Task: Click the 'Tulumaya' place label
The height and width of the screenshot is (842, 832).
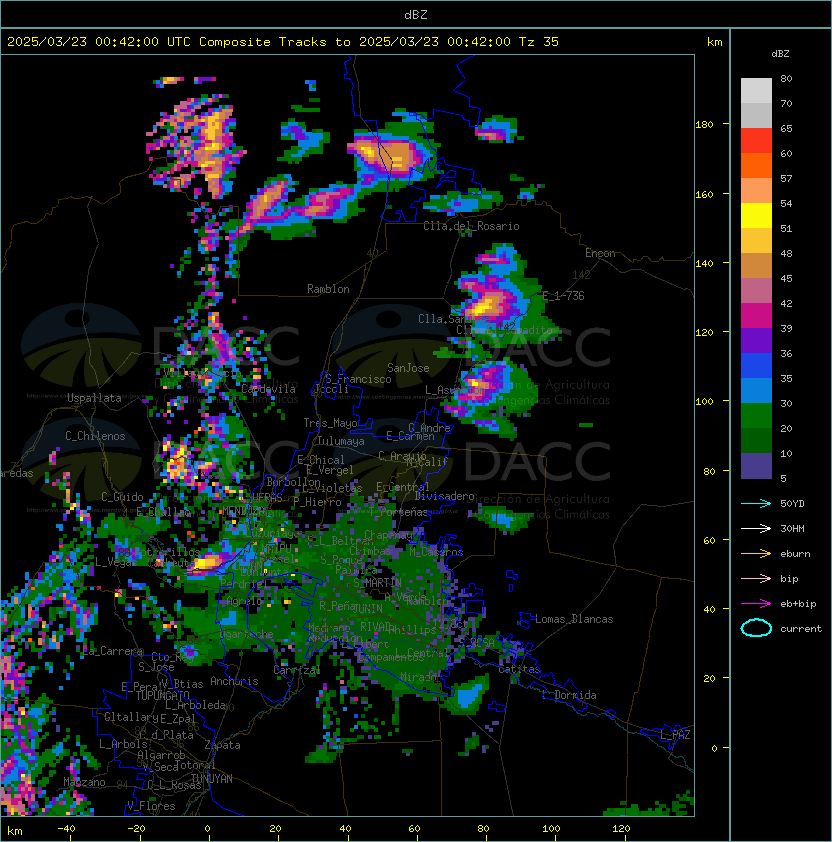Action: [x=341, y=441]
